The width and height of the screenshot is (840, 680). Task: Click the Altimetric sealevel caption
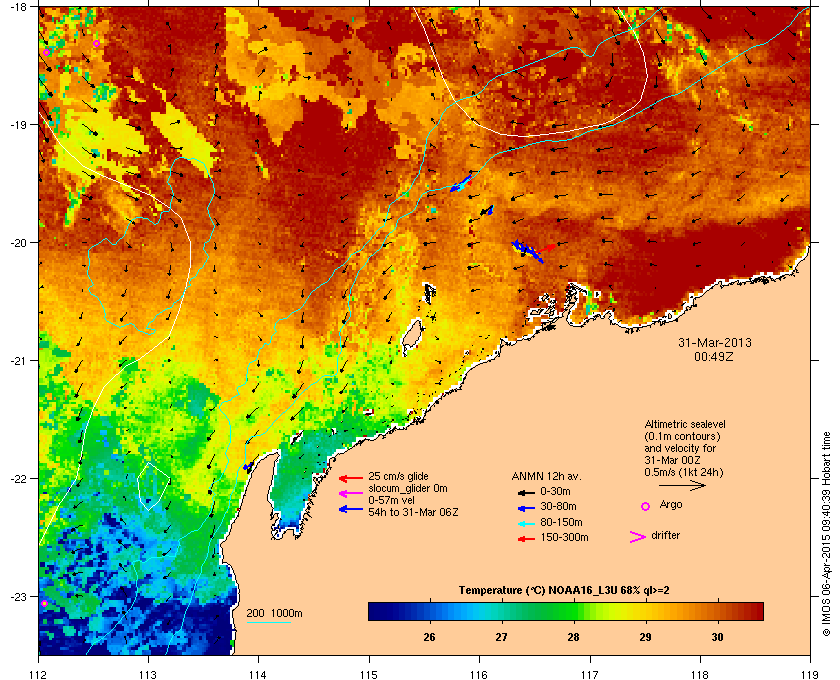click(685, 424)
